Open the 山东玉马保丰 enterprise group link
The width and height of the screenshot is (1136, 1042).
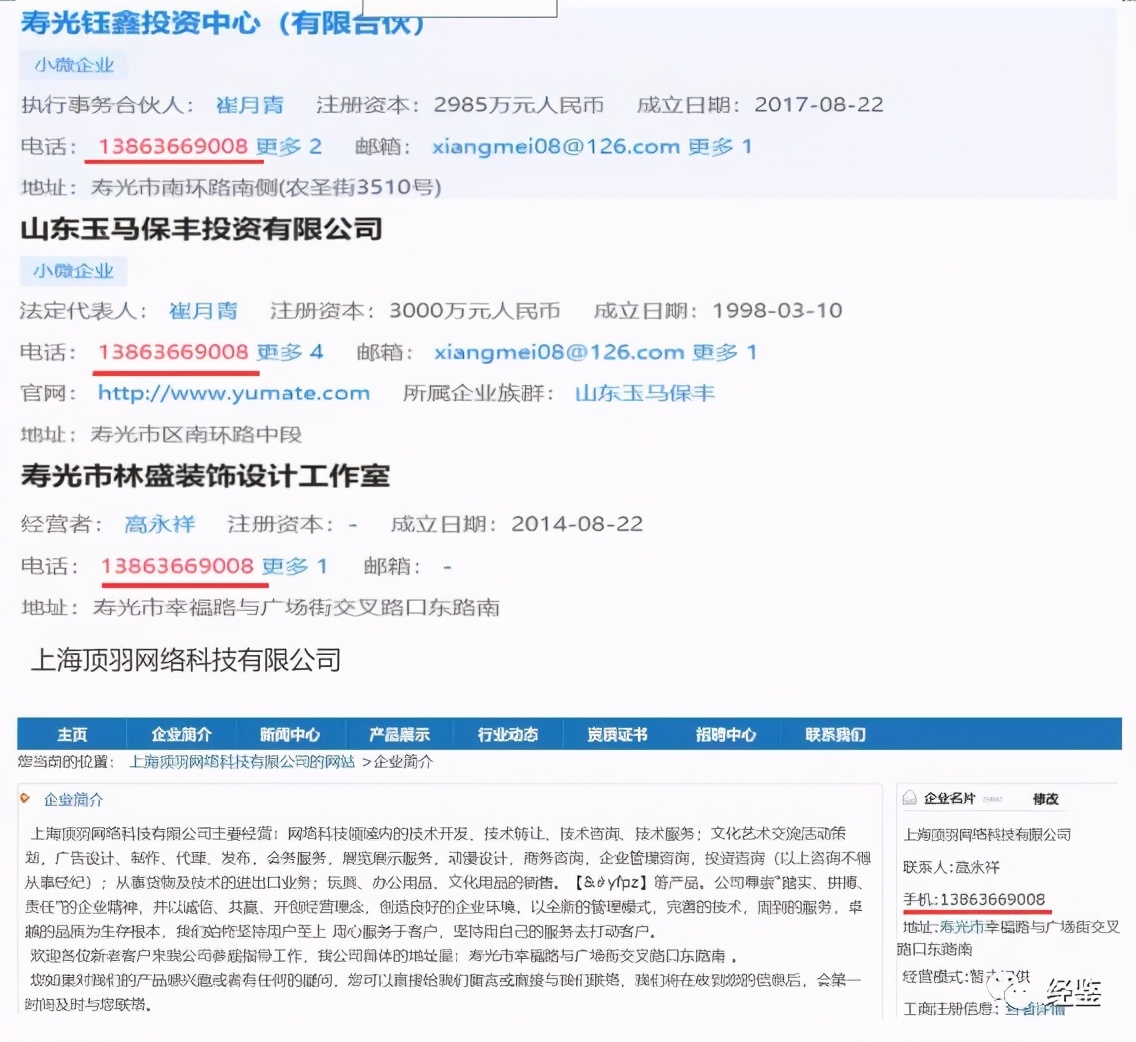(646, 393)
